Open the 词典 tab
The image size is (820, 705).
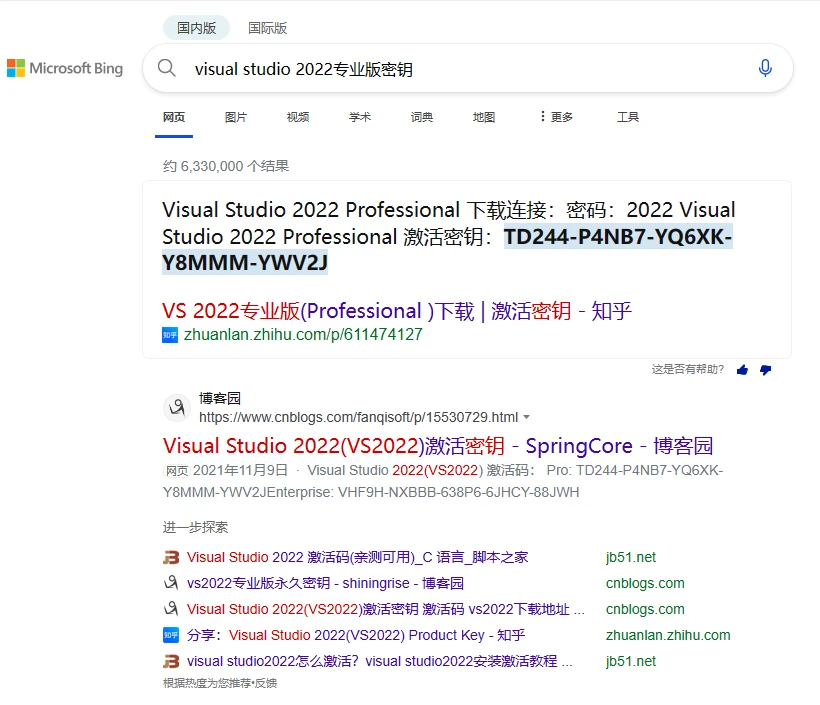422,117
